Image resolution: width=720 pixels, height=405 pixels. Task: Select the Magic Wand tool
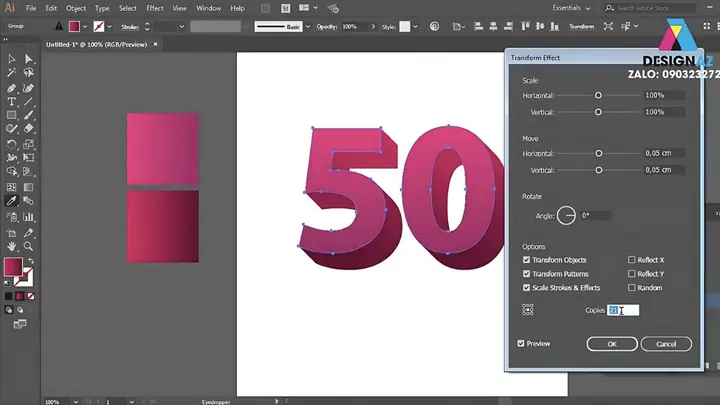coord(11,73)
